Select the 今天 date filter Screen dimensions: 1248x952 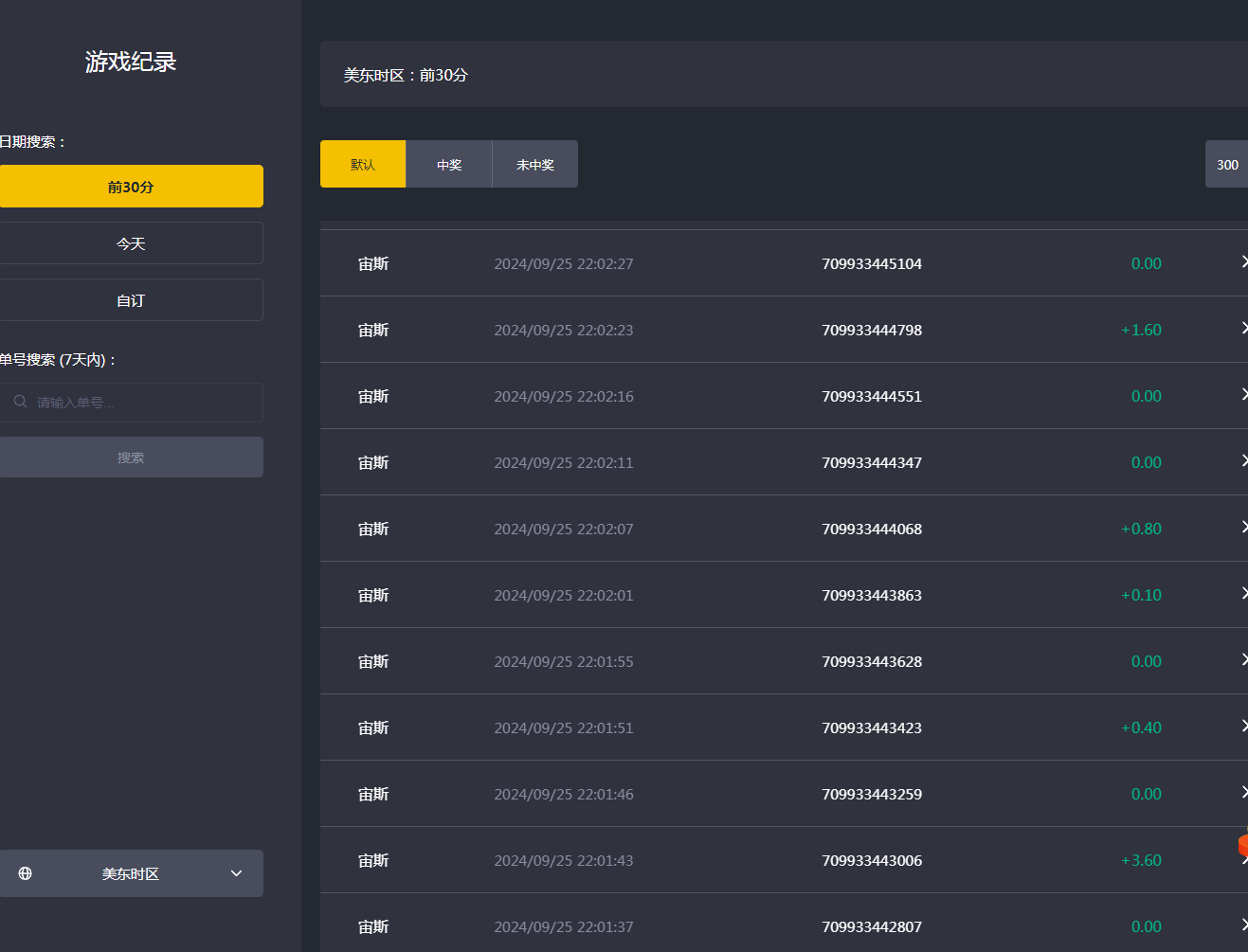coord(131,243)
